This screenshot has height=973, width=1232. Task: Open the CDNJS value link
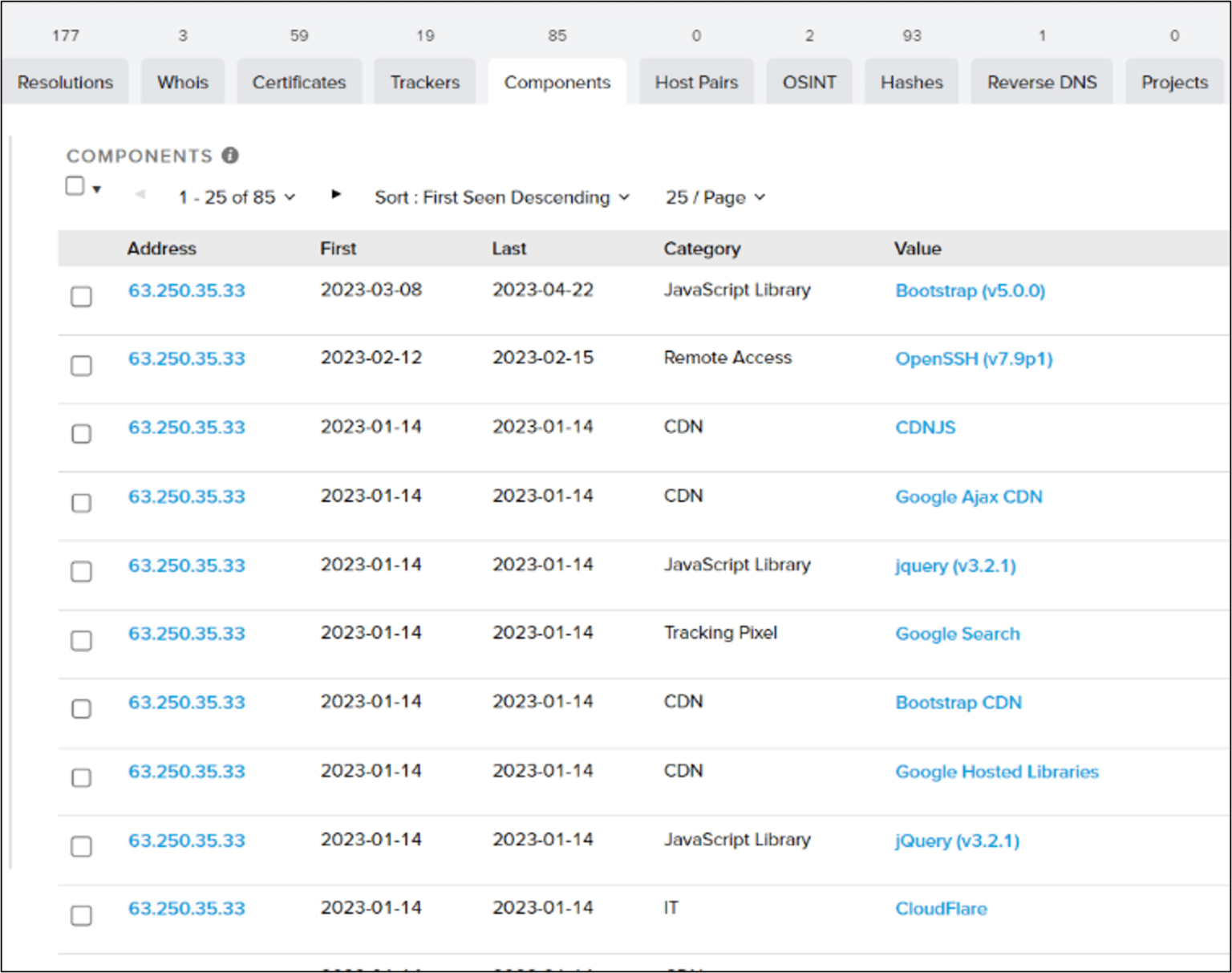926,428
